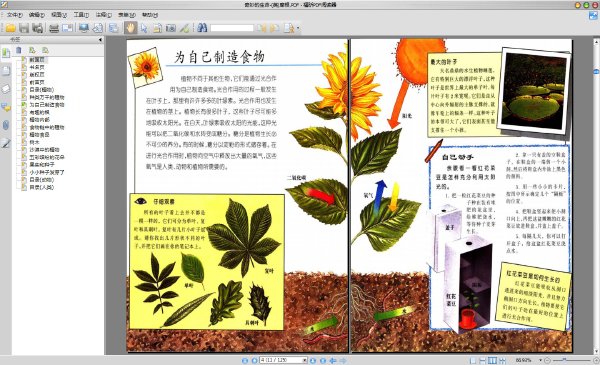Go to the next page
The height and width of the screenshot is (365, 600).
tap(313, 360)
